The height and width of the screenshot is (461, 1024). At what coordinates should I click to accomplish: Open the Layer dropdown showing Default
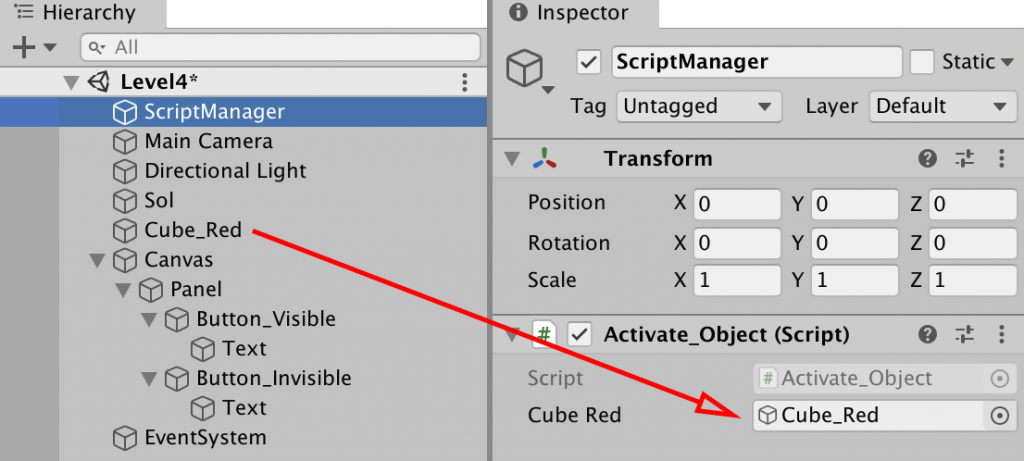pyautogui.click(x=941, y=106)
